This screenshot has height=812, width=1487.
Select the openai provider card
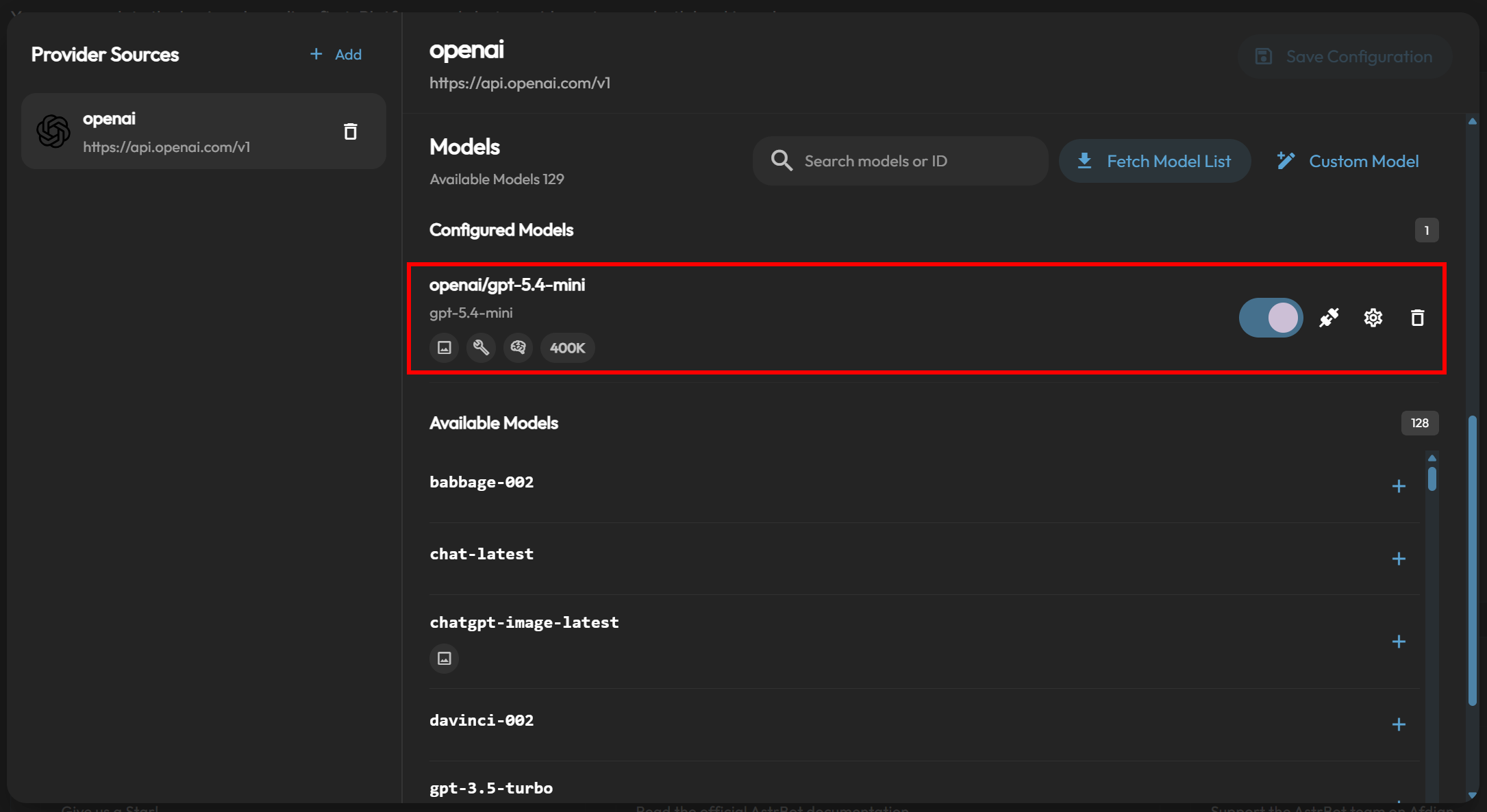tap(203, 131)
